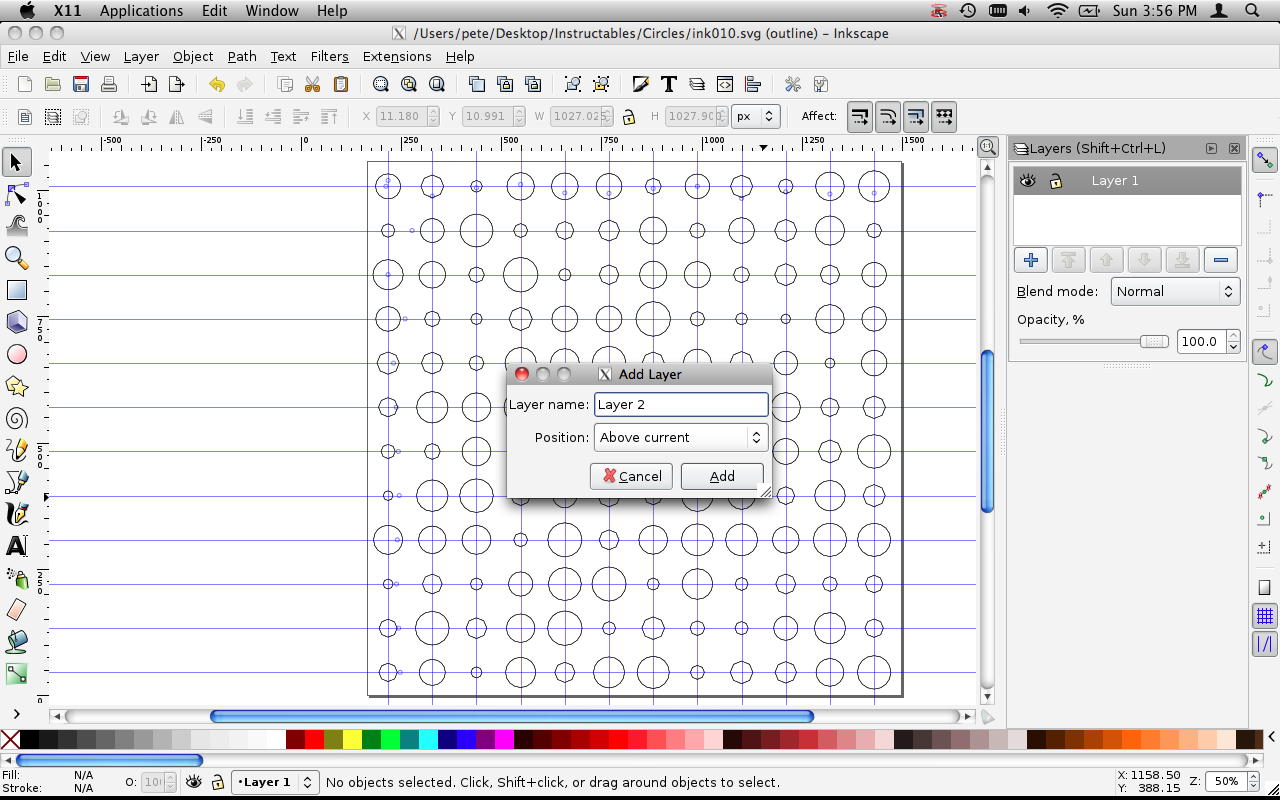Toggle Layer 1 lock icon
This screenshot has width=1280, height=800.
[1055, 180]
